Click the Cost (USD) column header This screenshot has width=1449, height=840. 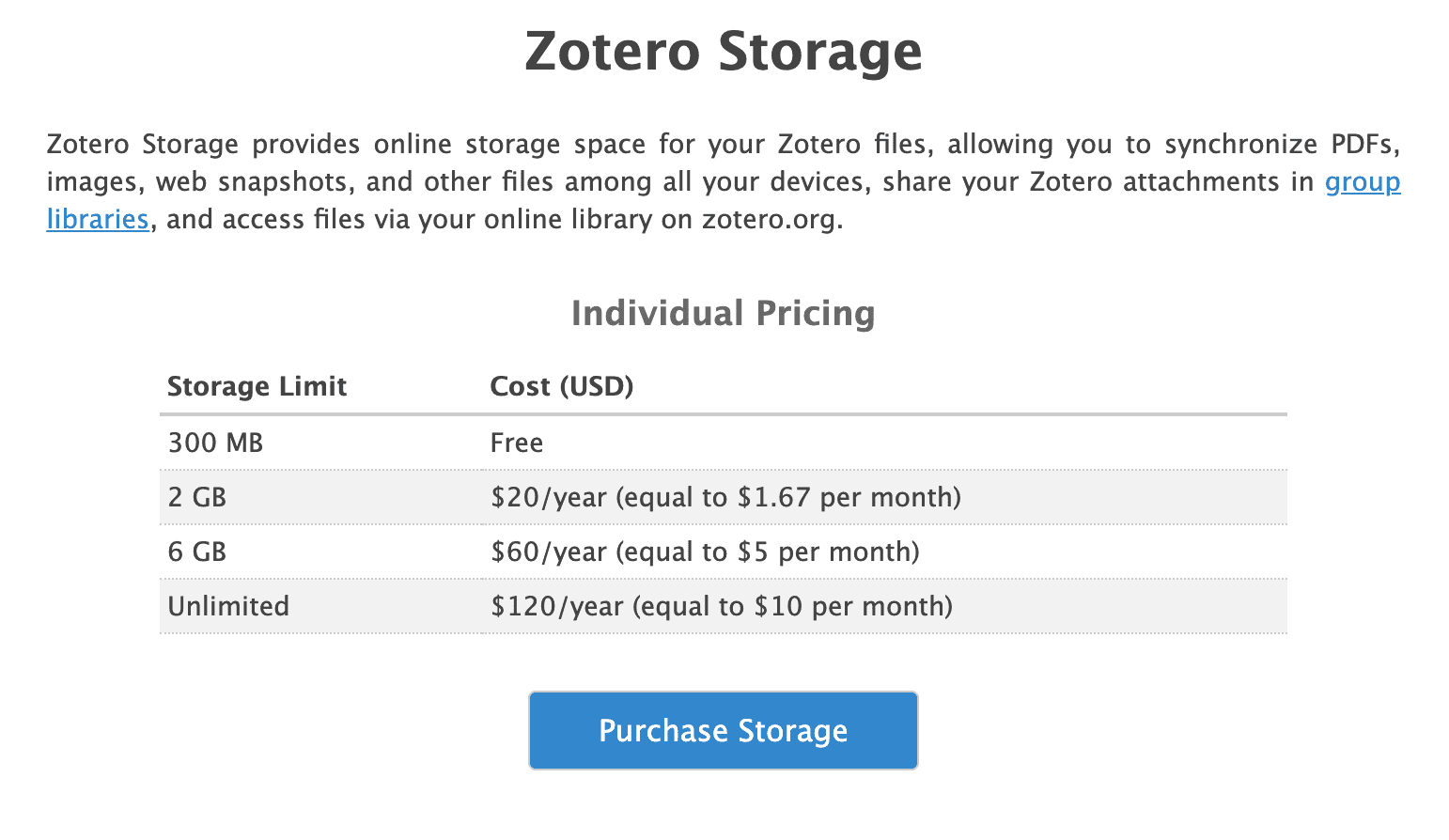pyautogui.click(x=561, y=386)
